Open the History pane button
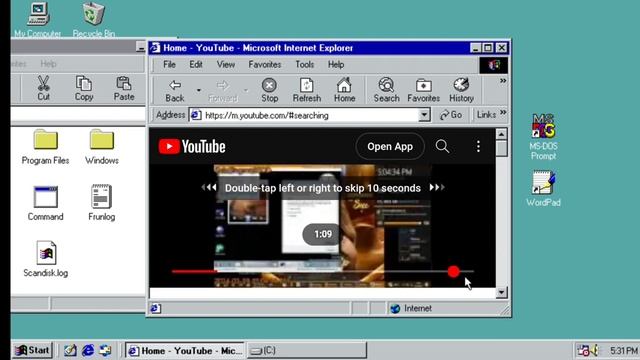 point(461,90)
